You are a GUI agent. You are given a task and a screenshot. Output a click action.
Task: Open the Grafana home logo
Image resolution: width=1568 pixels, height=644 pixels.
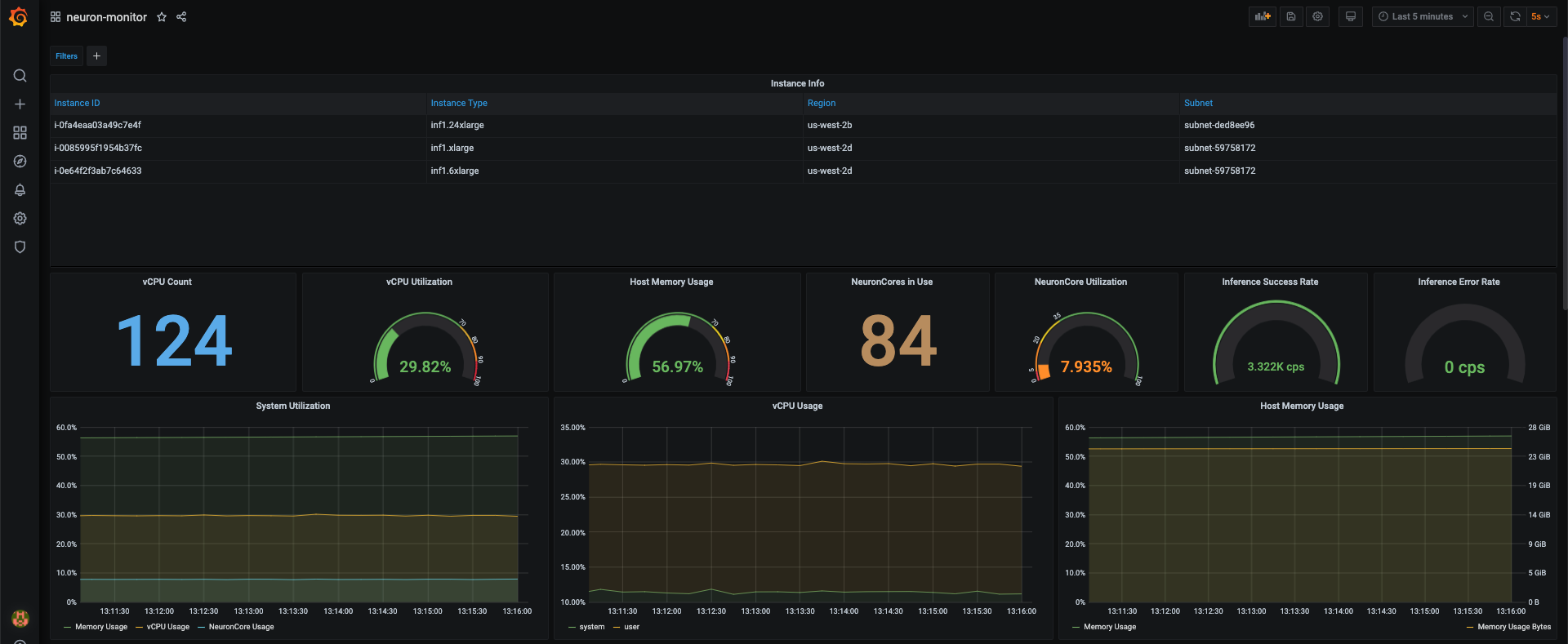tap(18, 17)
